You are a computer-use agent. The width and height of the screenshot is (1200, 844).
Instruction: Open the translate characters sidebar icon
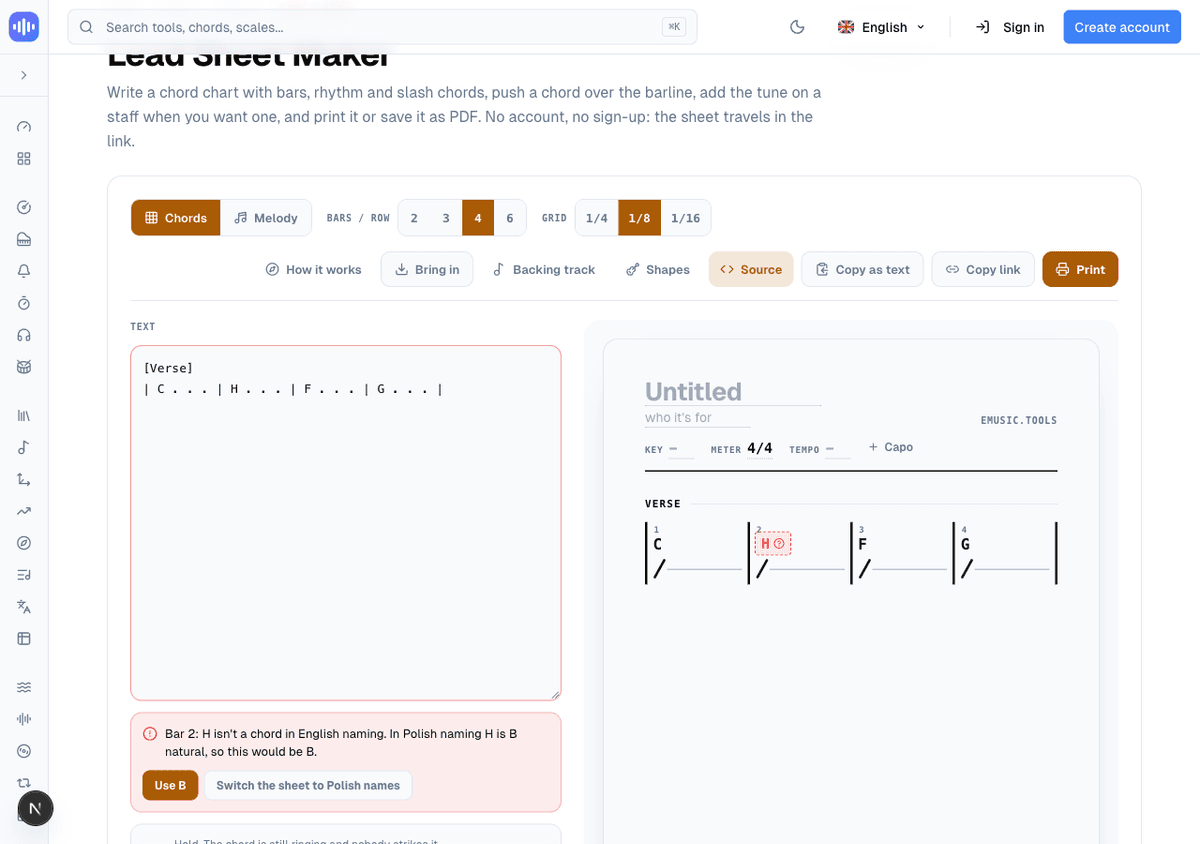(24, 607)
